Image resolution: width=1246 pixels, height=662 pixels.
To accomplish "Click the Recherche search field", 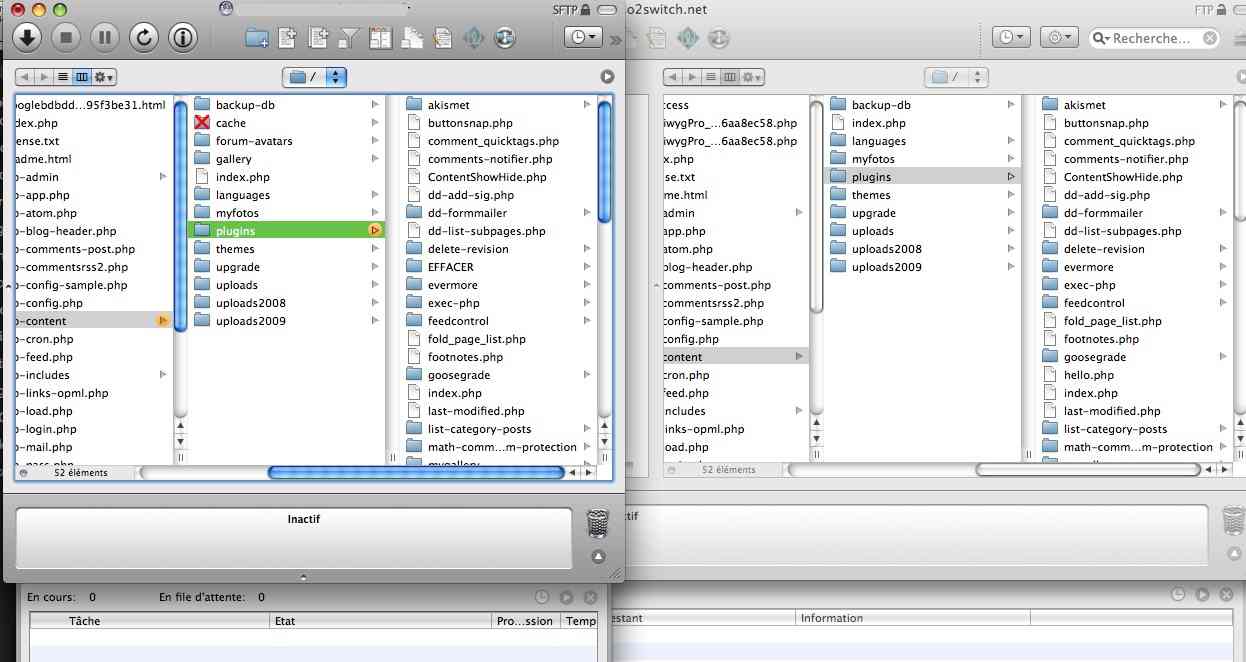I will click(1152, 38).
